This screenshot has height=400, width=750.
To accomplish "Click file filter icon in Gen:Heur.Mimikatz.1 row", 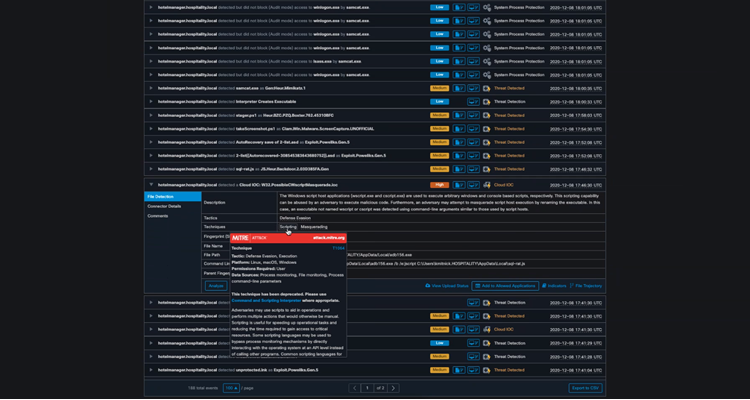I will [x=459, y=88].
